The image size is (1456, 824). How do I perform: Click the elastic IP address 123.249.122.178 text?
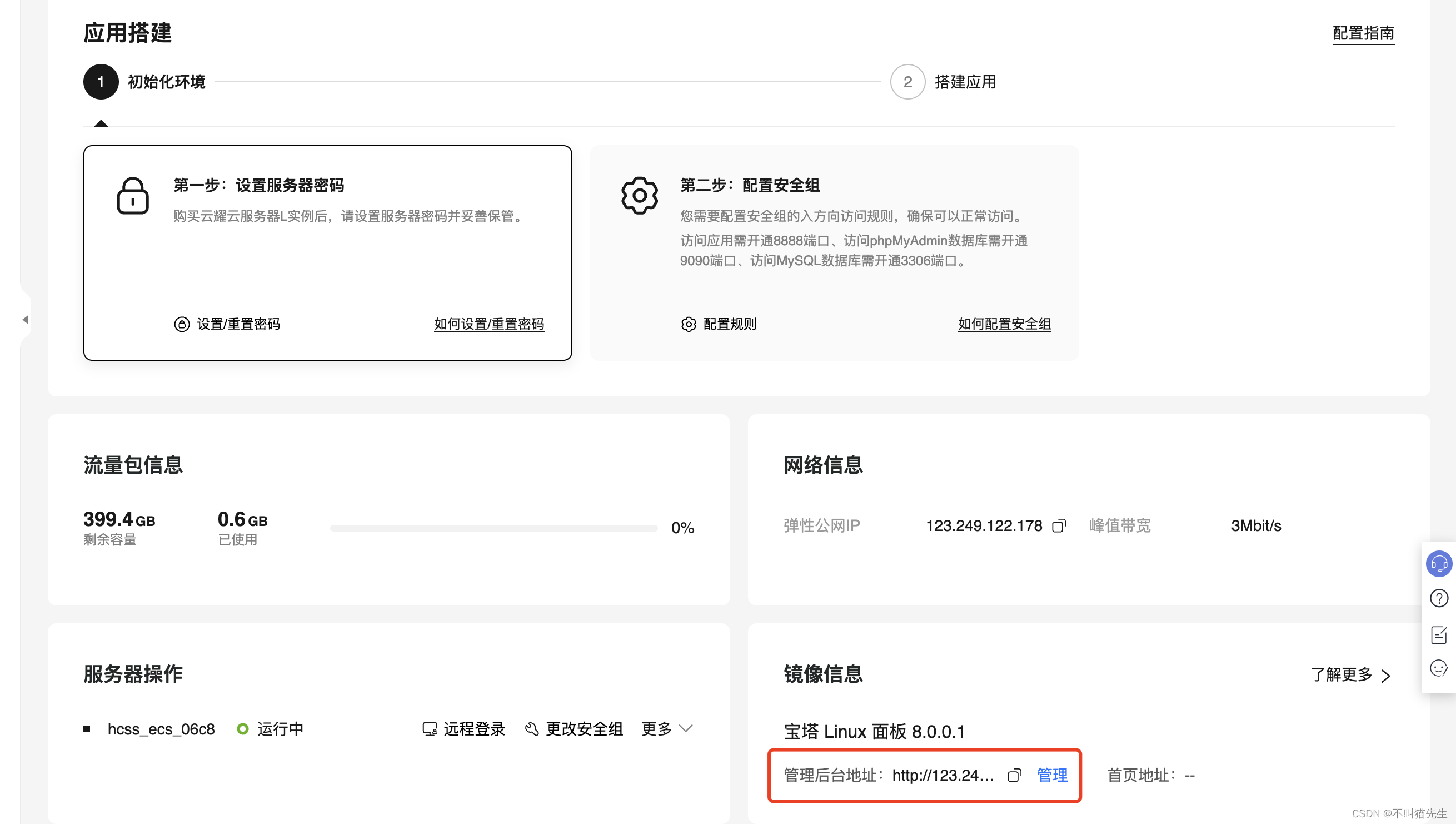(984, 526)
